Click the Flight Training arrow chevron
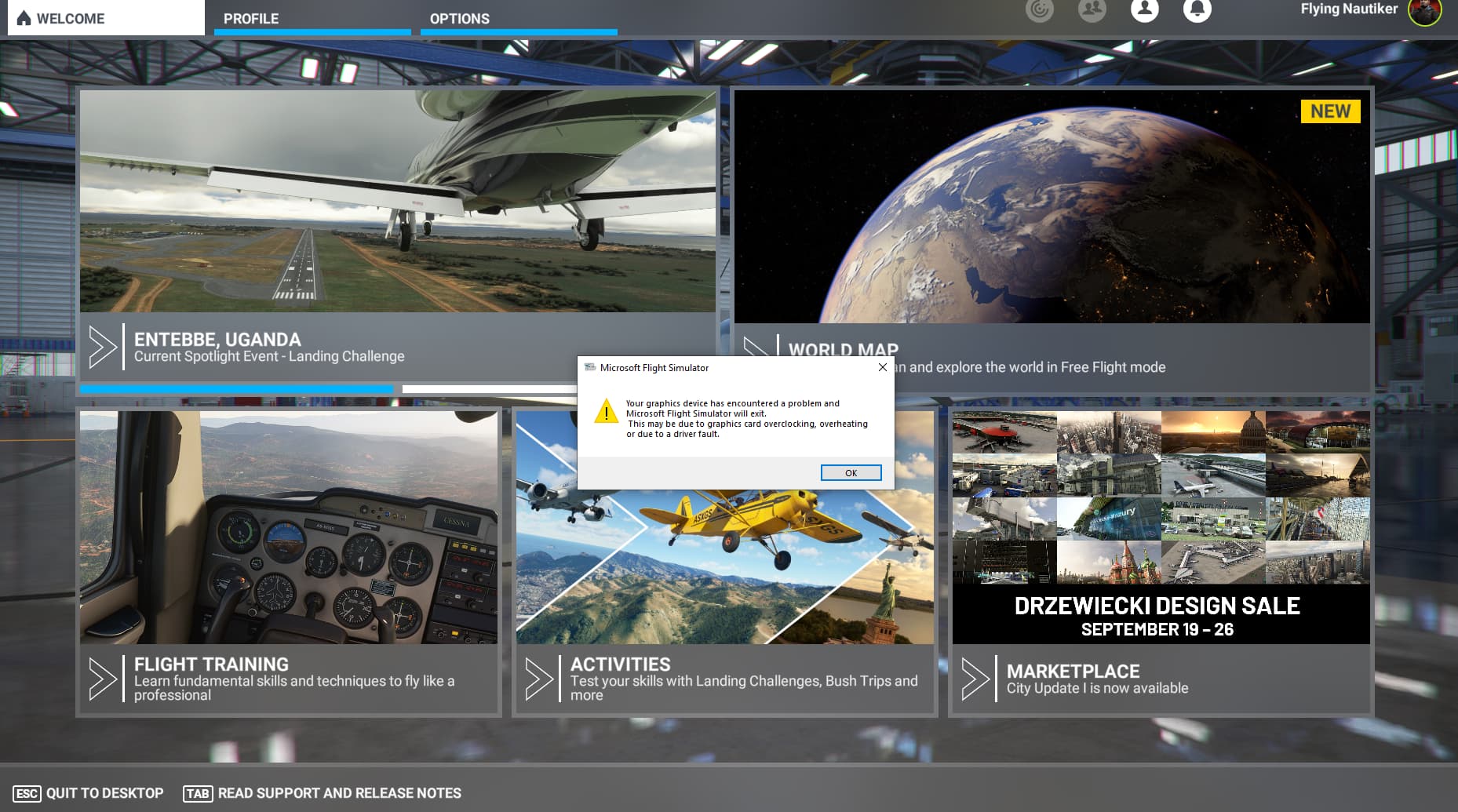The image size is (1458, 812). point(103,679)
